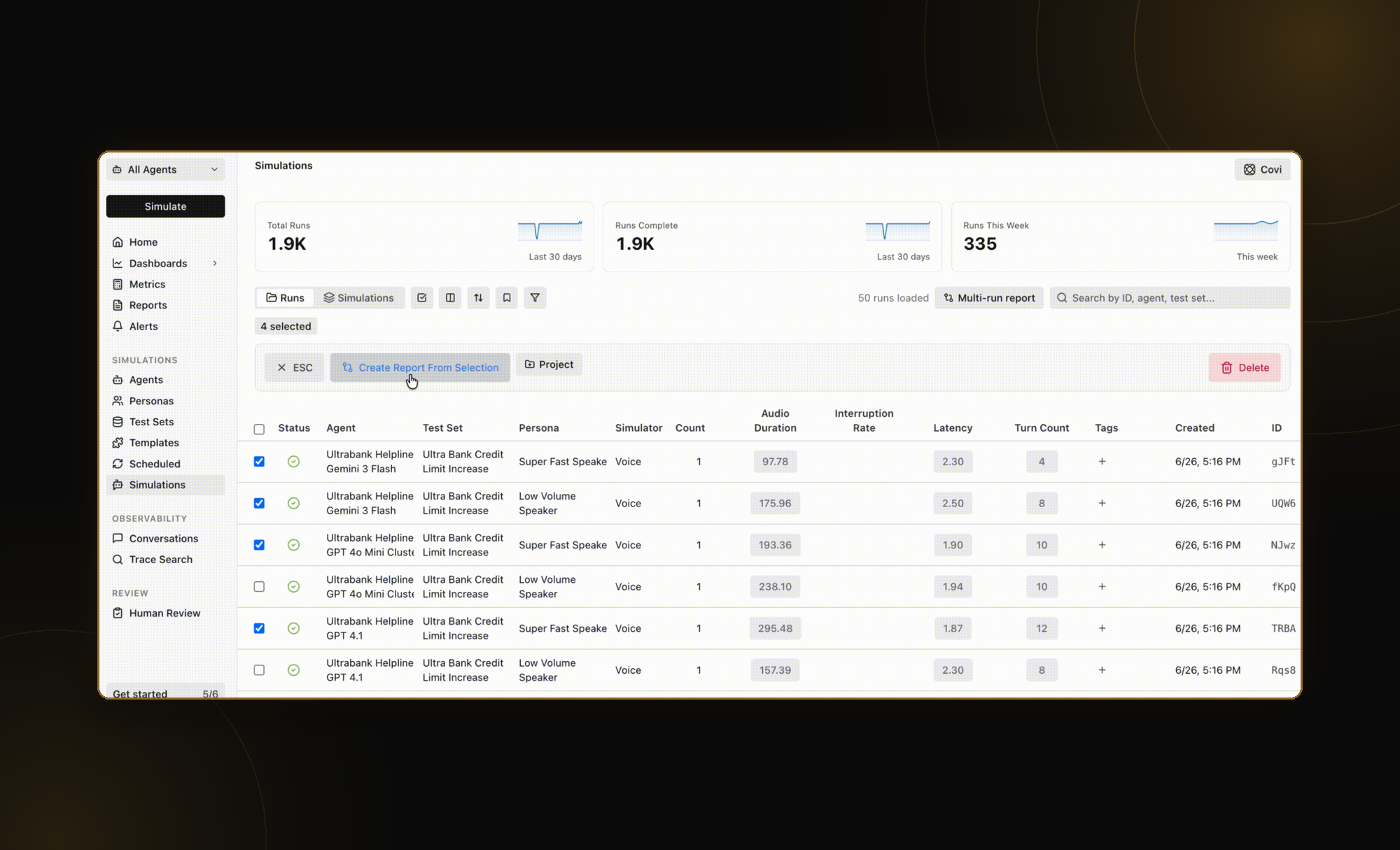Switch to the Simulations tab
Image resolution: width=1400 pixels, height=850 pixels.
[x=358, y=297]
